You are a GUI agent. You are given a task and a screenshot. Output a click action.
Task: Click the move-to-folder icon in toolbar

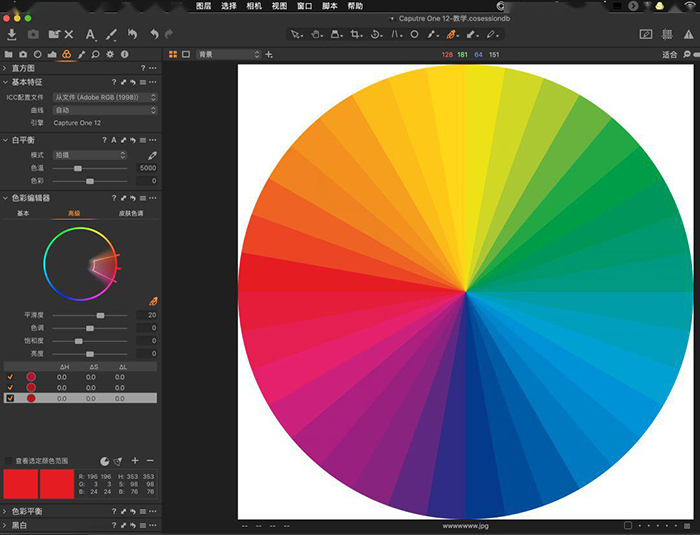pos(54,34)
